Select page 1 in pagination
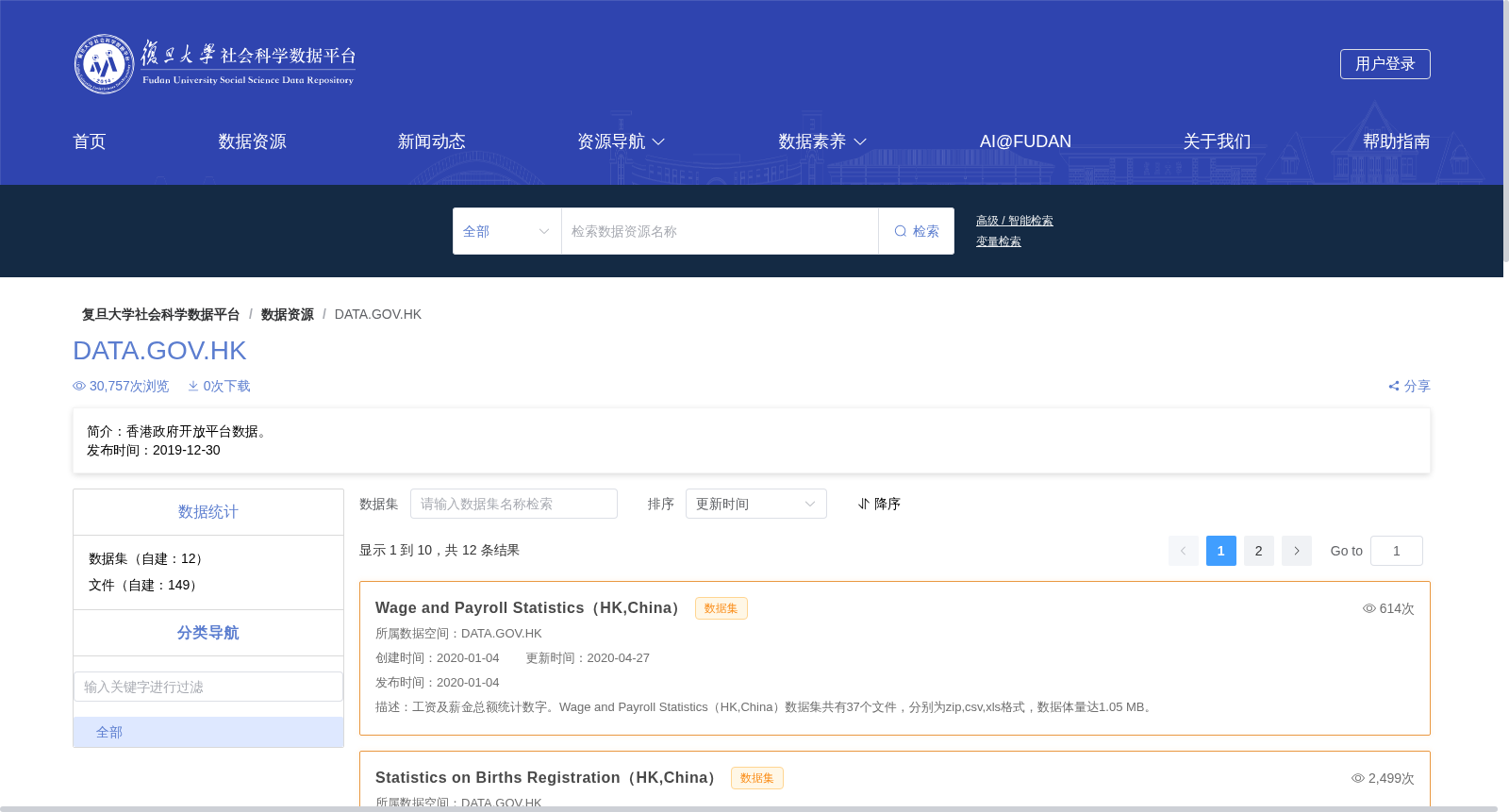This screenshot has height=812, width=1509. coord(1221,551)
